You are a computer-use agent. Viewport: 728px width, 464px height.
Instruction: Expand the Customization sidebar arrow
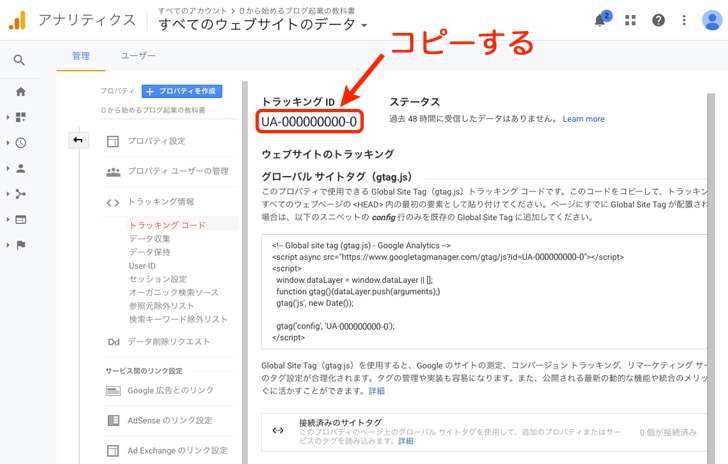8,117
